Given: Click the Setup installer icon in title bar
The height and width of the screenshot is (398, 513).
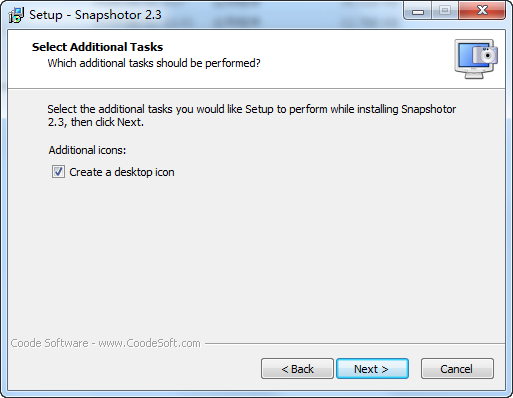Looking at the screenshot, I should pyautogui.click(x=16, y=15).
